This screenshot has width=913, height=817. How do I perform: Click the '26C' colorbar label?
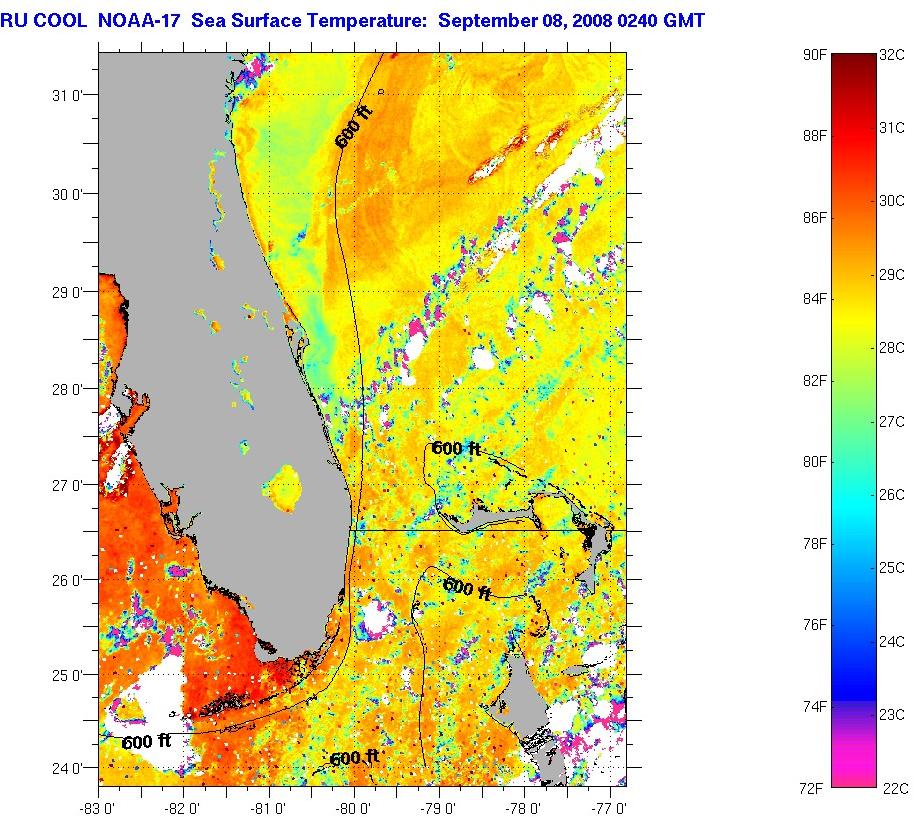pos(891,495)
